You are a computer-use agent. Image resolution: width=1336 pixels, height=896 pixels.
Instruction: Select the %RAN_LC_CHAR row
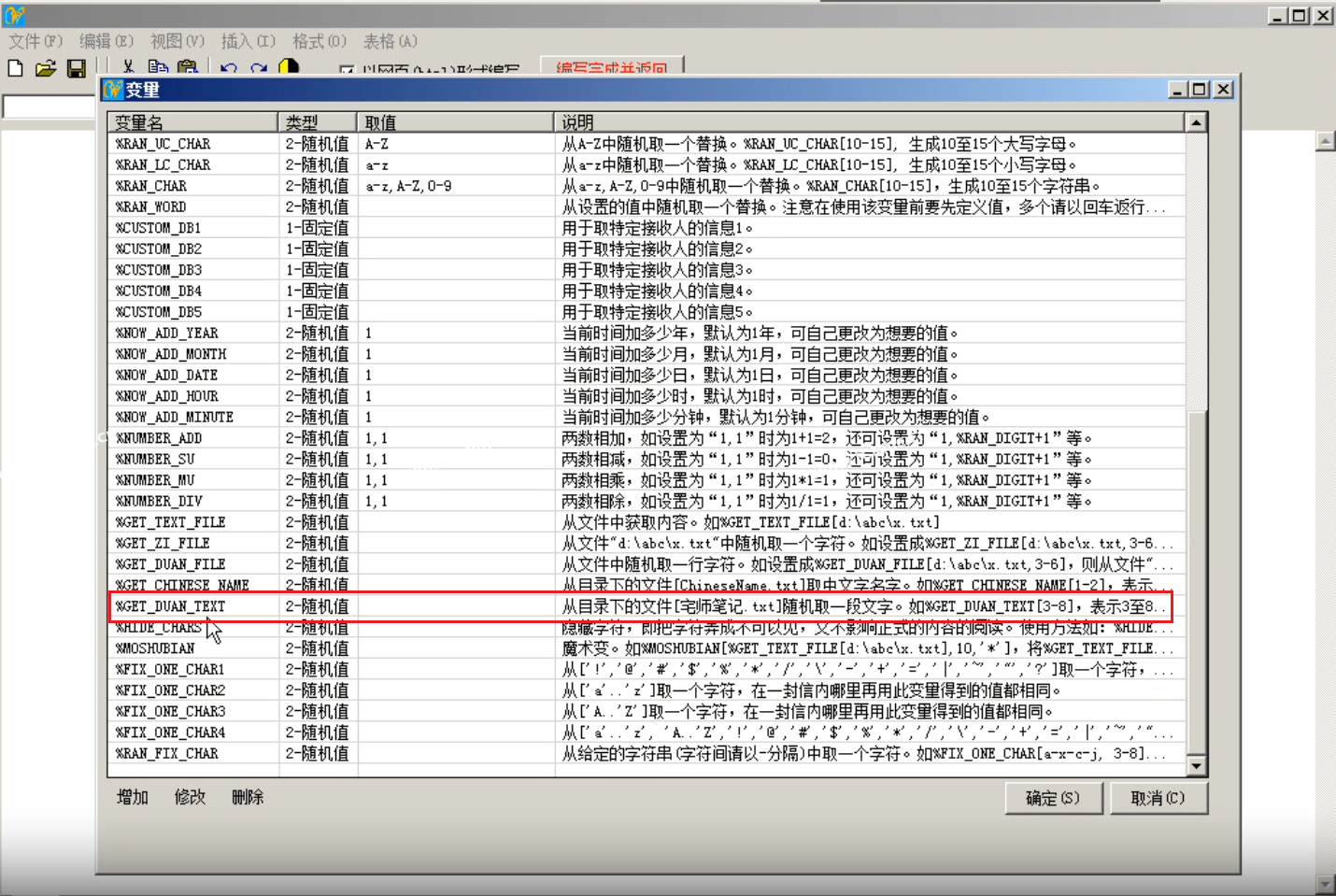(647, 164)
